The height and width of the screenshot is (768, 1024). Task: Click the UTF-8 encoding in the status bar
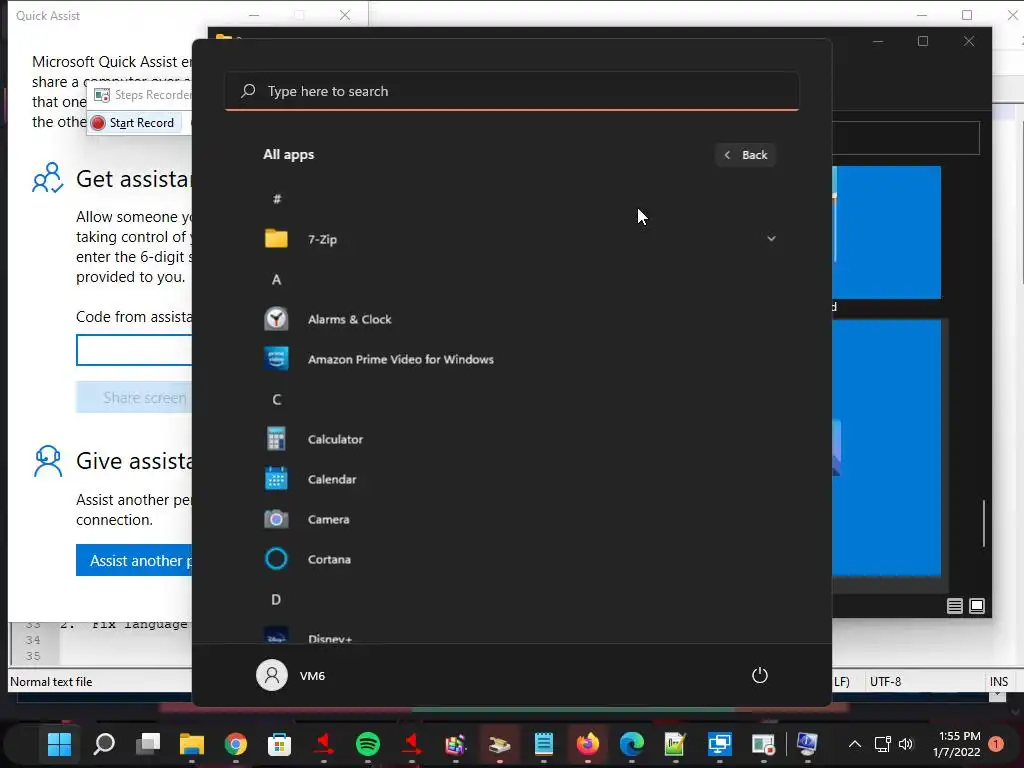click(886, 682)
